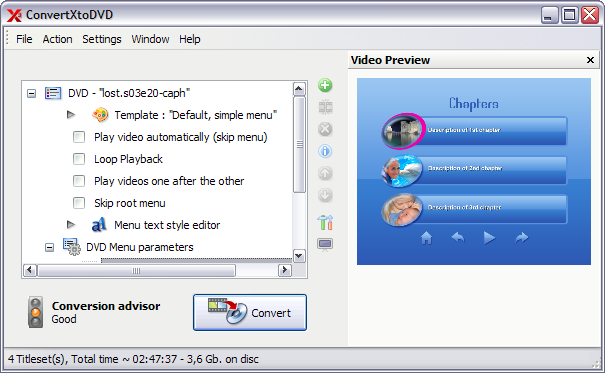
Task: Open the Settings menu
Action: click(x=102, y=39)
